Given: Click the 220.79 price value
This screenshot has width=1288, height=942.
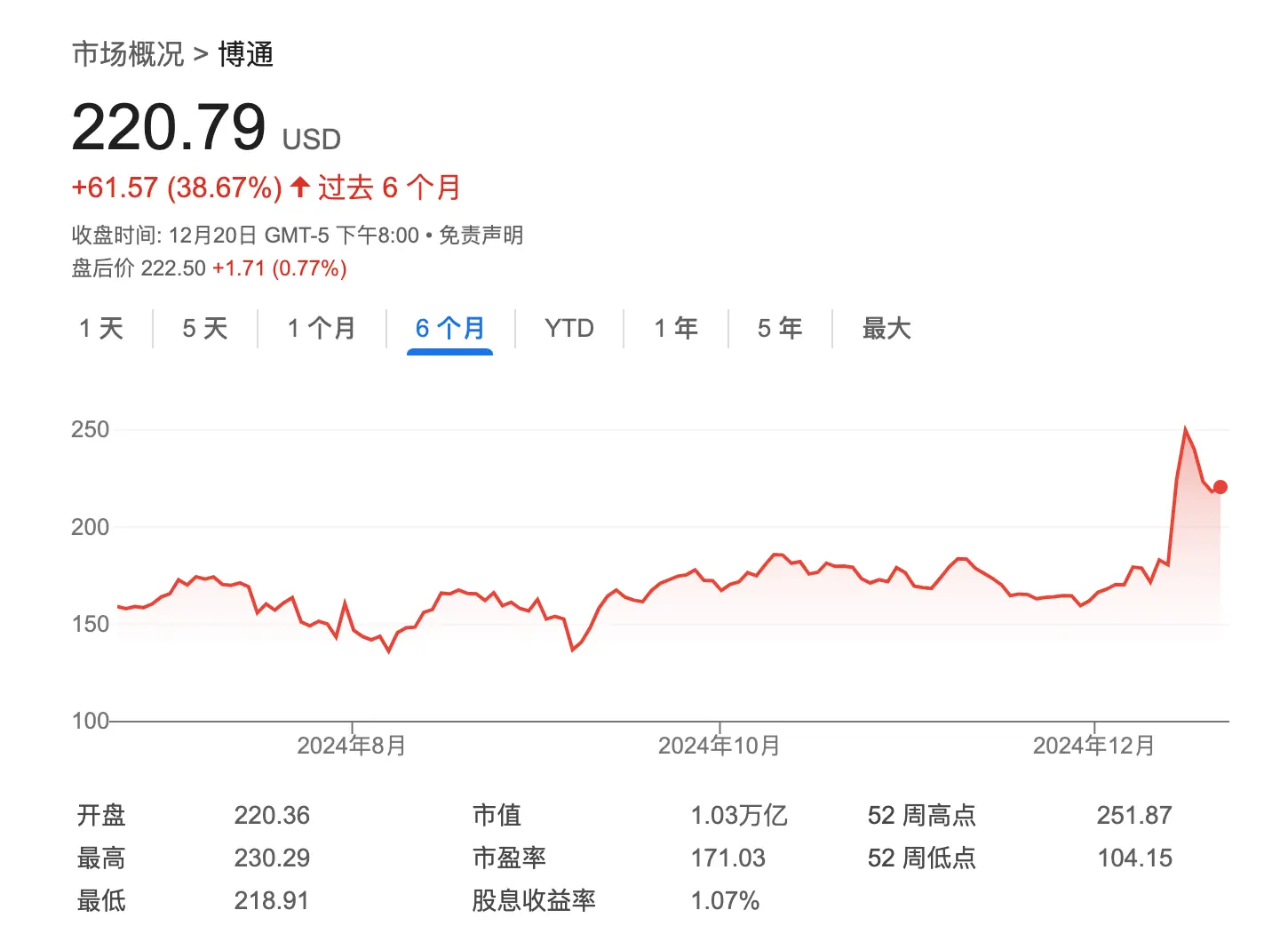Looking at the screenshot, I should click(x=169, y=127).
